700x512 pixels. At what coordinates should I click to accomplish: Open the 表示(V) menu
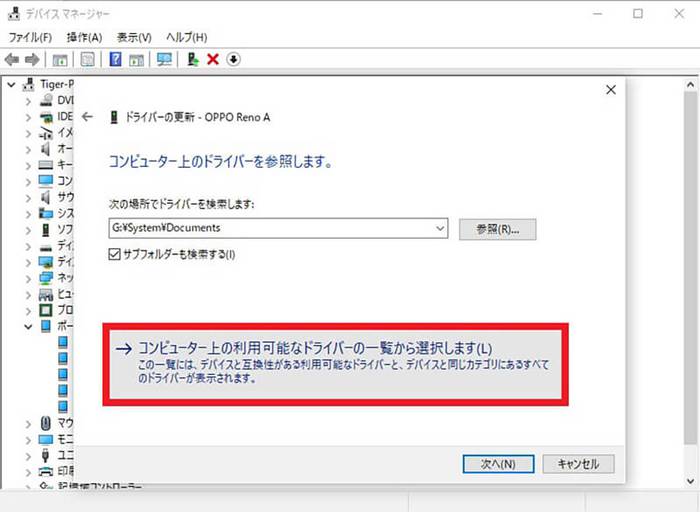134,37
